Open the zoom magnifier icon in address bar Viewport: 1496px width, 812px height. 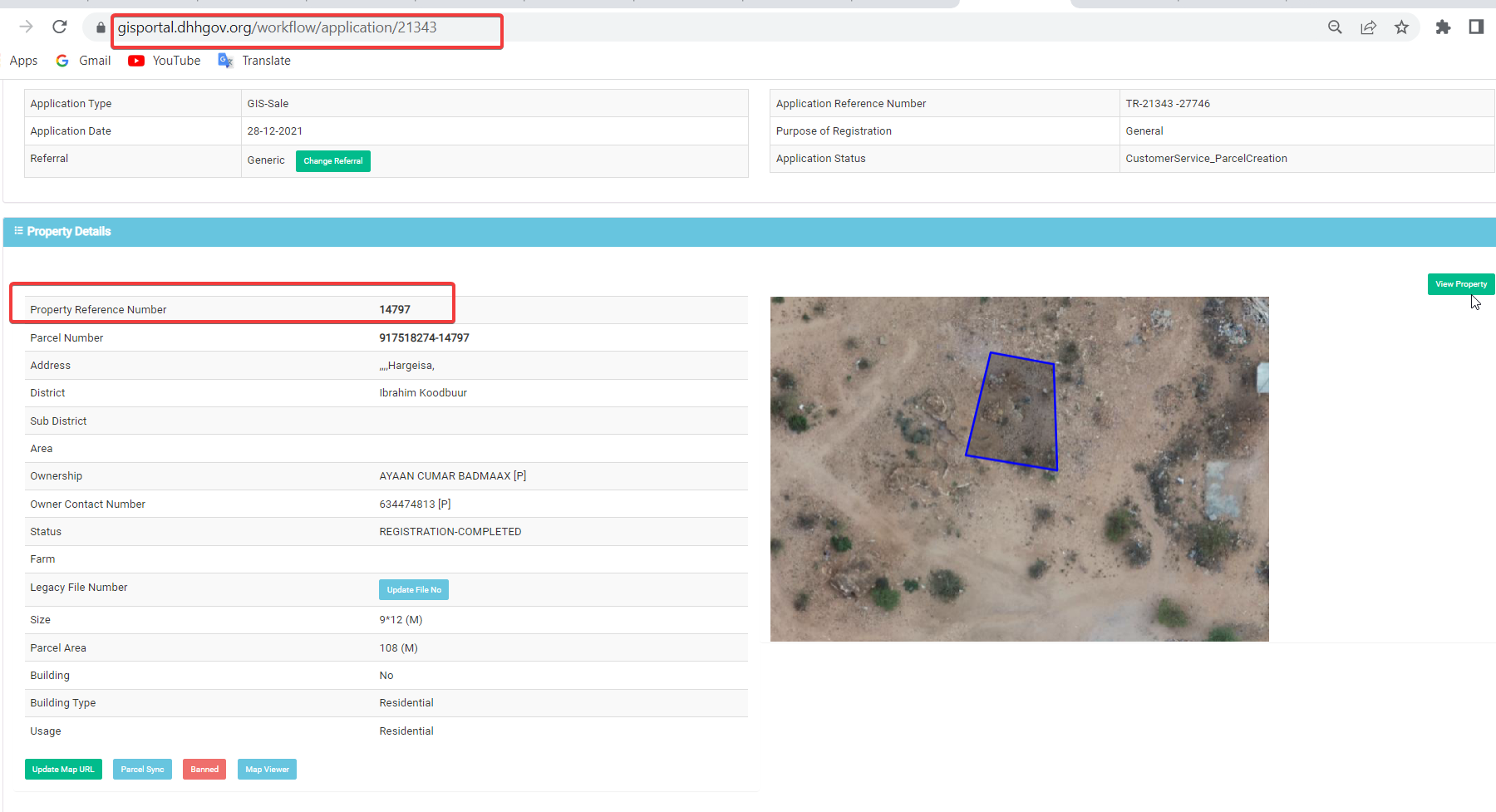coord(1335,27)
